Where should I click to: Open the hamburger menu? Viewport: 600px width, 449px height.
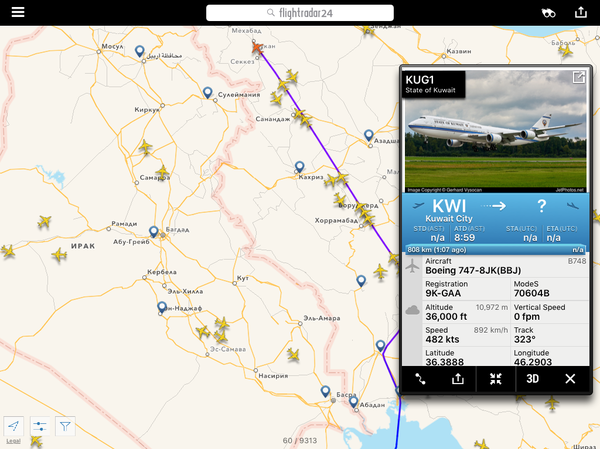pyautogui.click(x=18, y=12)
